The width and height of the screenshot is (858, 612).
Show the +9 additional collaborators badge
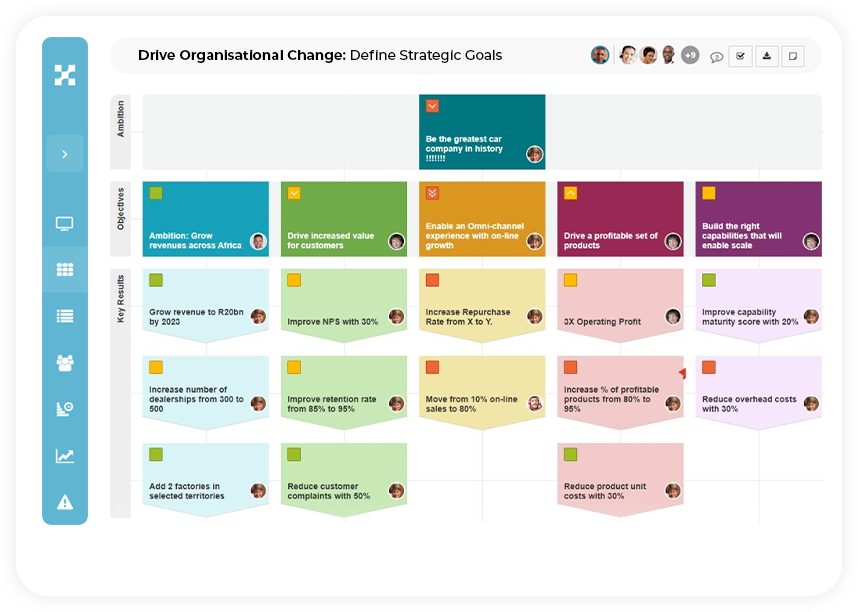pos(690,55)
